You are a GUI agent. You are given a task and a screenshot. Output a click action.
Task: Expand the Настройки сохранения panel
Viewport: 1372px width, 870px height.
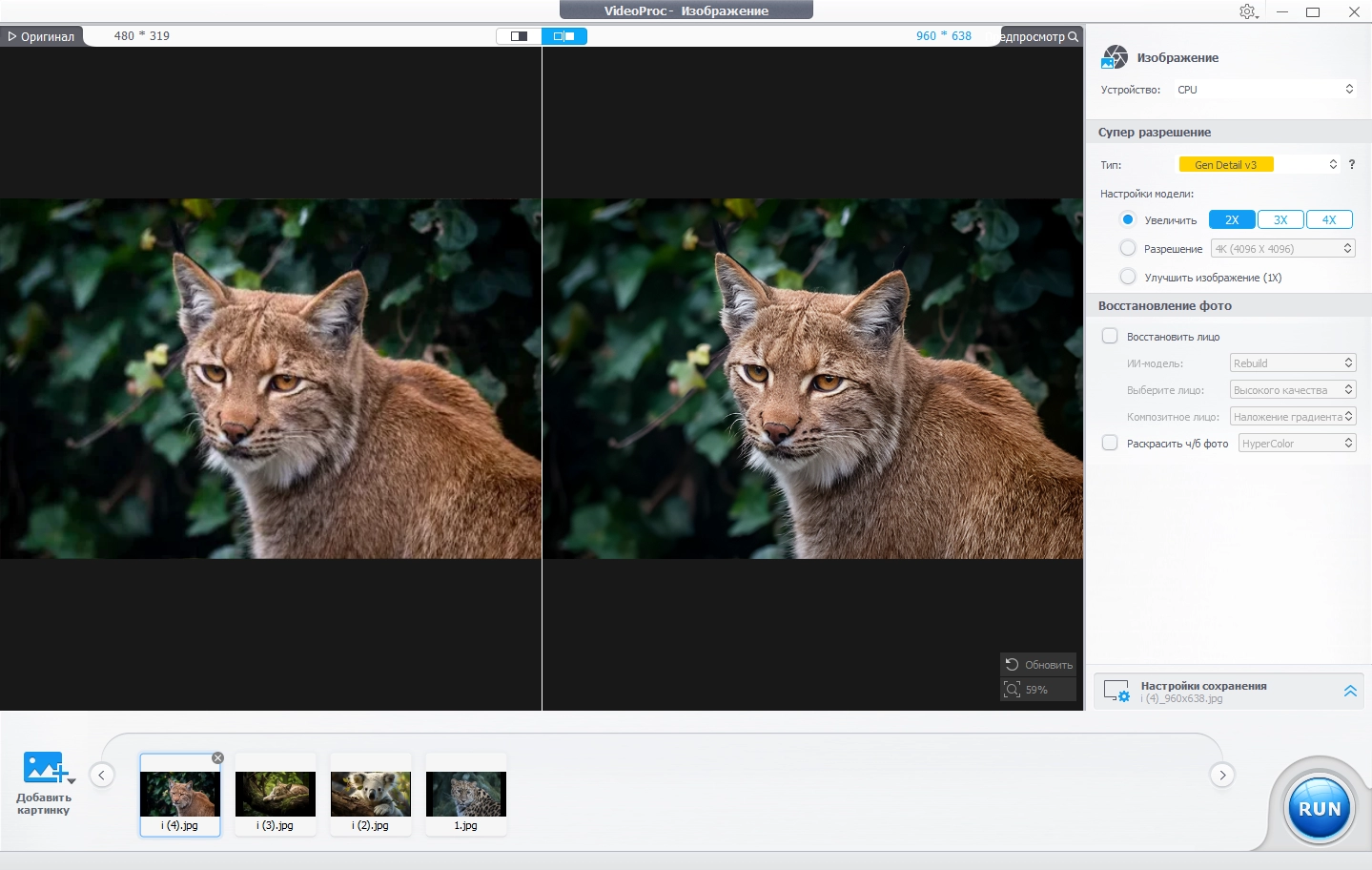click(x=1350, y=691)
